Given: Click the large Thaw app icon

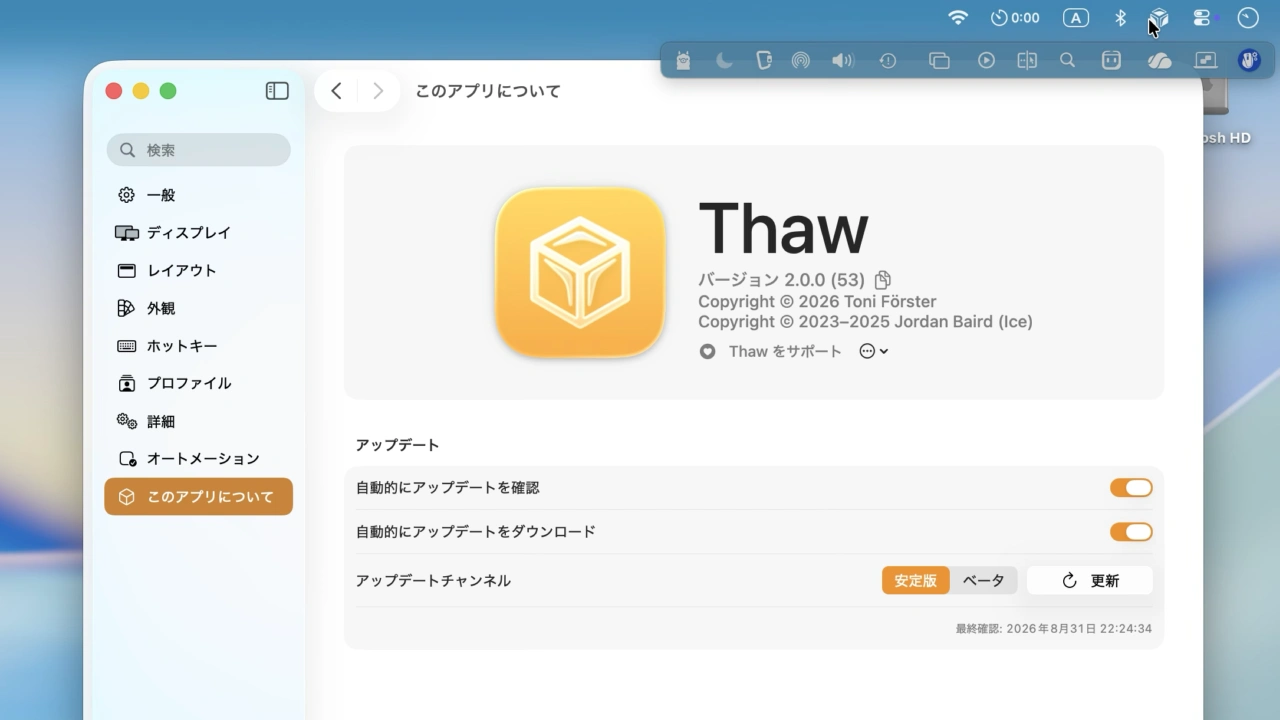Looking at the screenshot, I should 580,272.
